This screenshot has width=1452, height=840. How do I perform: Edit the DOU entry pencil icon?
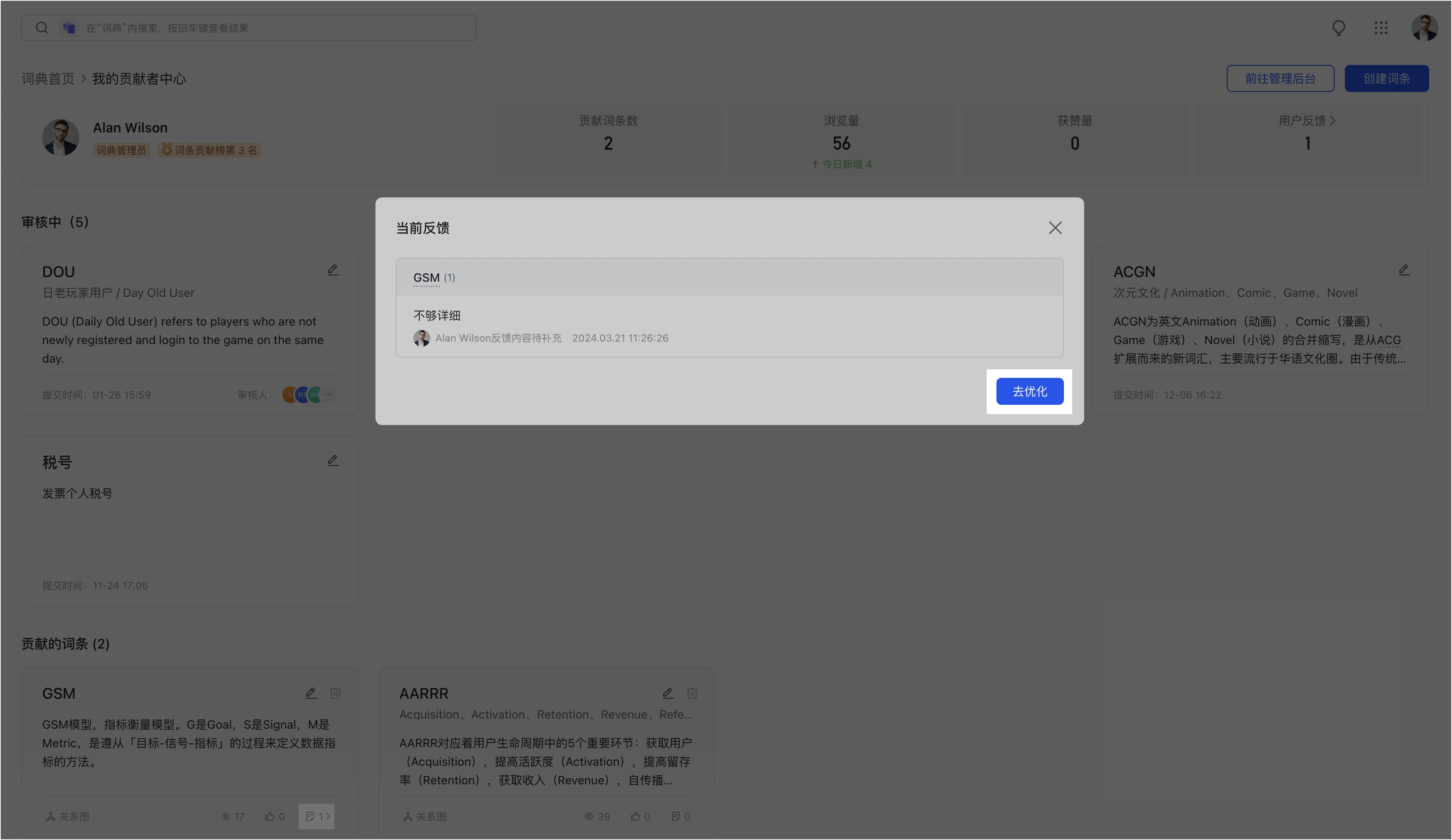pos(333,269)
